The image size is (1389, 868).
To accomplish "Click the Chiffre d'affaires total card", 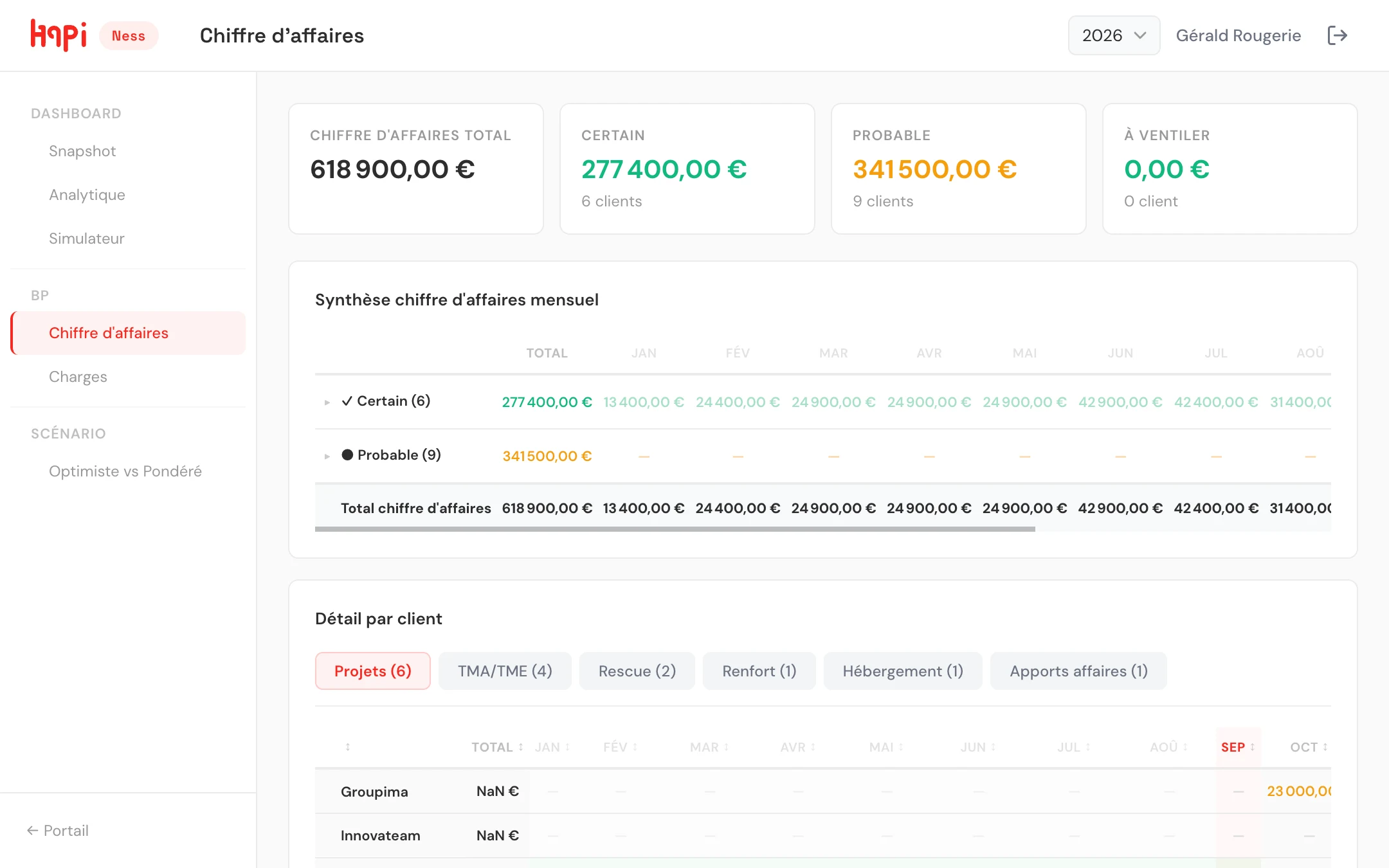I will pyautogui.click(x=416, y=169).
